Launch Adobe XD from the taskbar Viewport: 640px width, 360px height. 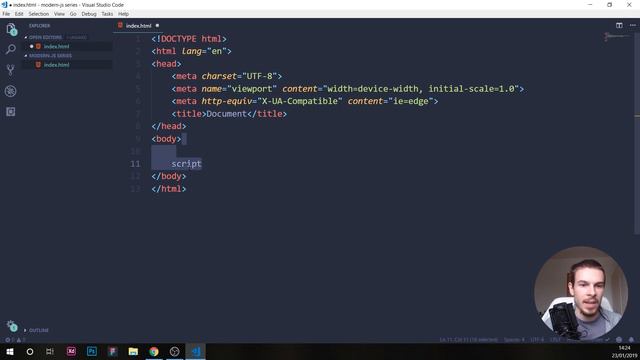(x=71, y=351)
